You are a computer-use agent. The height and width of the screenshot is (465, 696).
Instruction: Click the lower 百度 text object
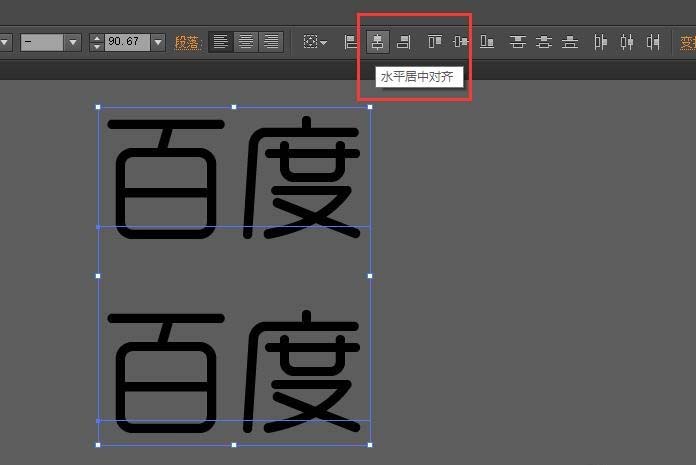point(234,372)
